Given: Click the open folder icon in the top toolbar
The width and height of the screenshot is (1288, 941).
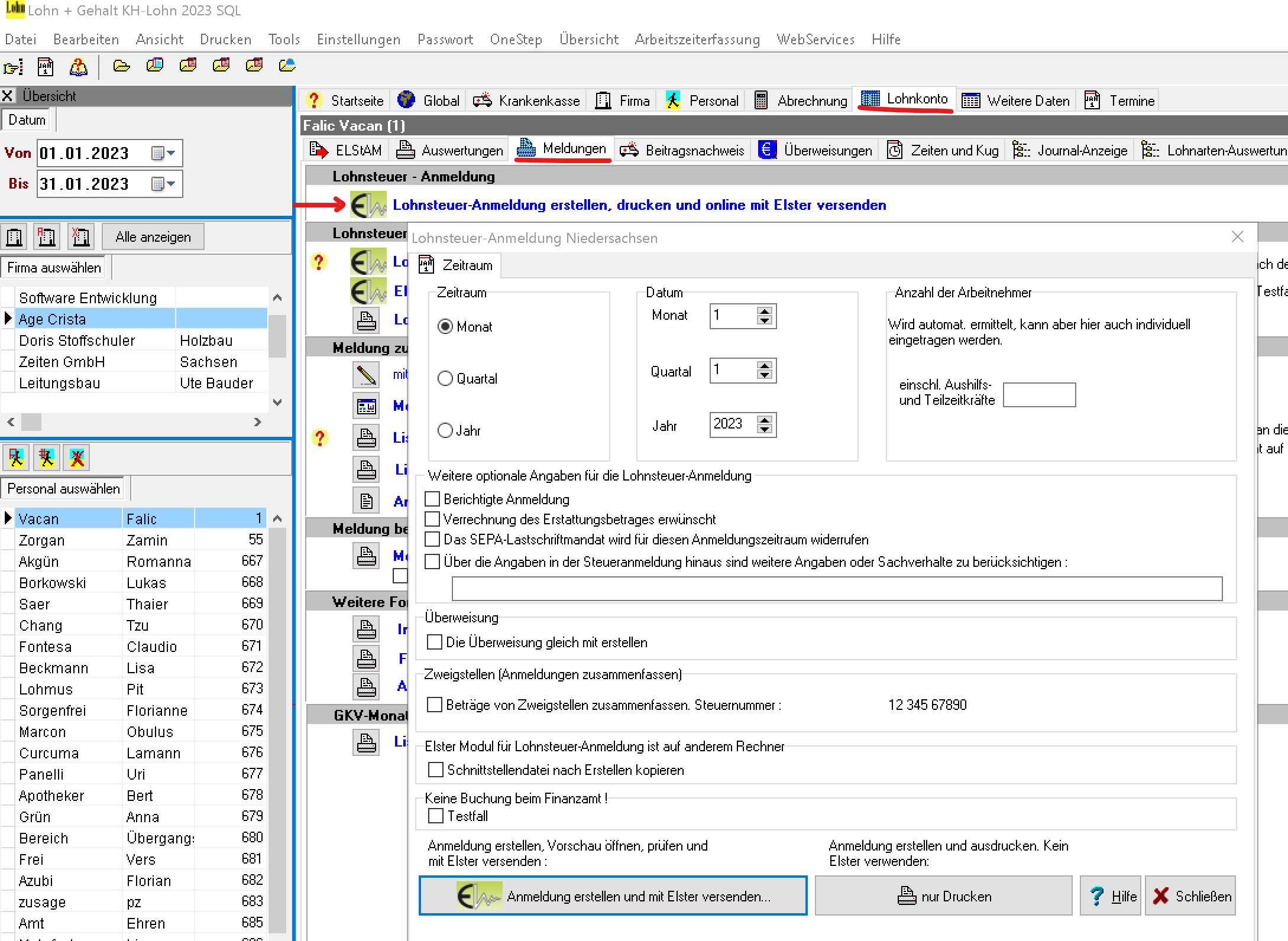Looking at the screenshot, I should (x=121, y=66).
